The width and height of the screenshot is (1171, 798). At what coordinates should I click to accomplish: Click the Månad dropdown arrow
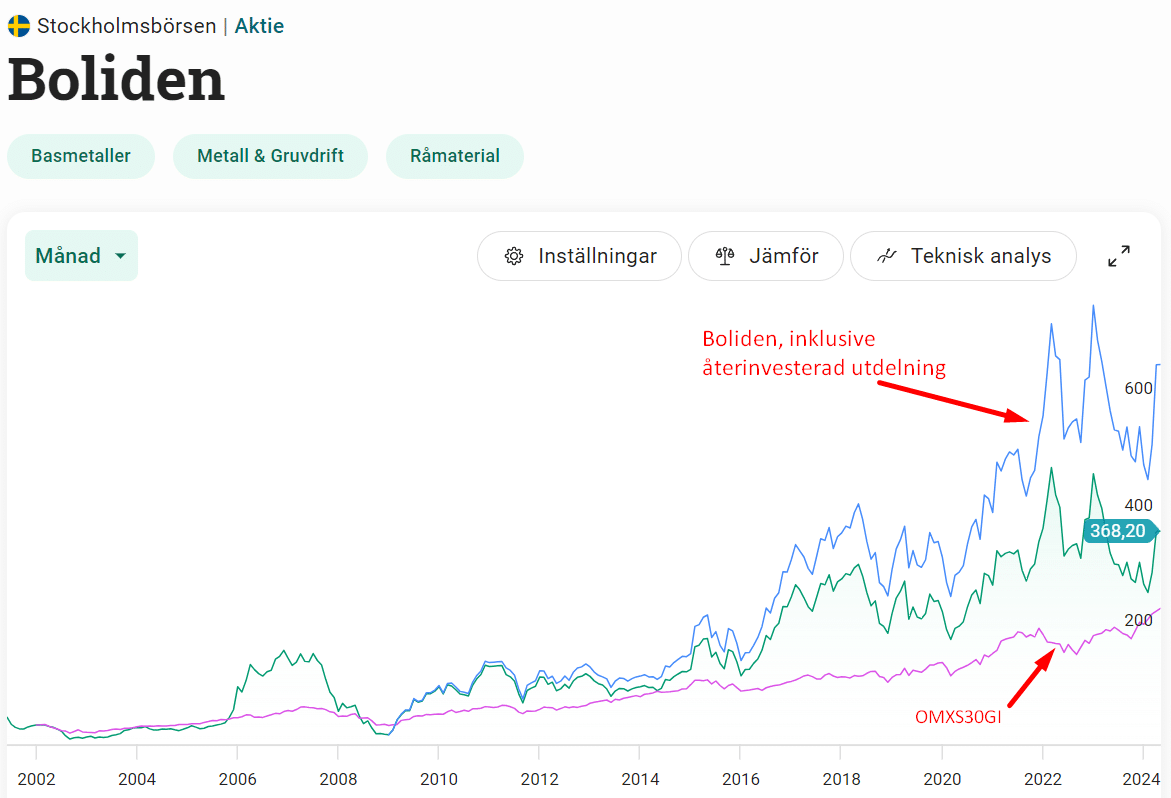(x=121, y=256)
